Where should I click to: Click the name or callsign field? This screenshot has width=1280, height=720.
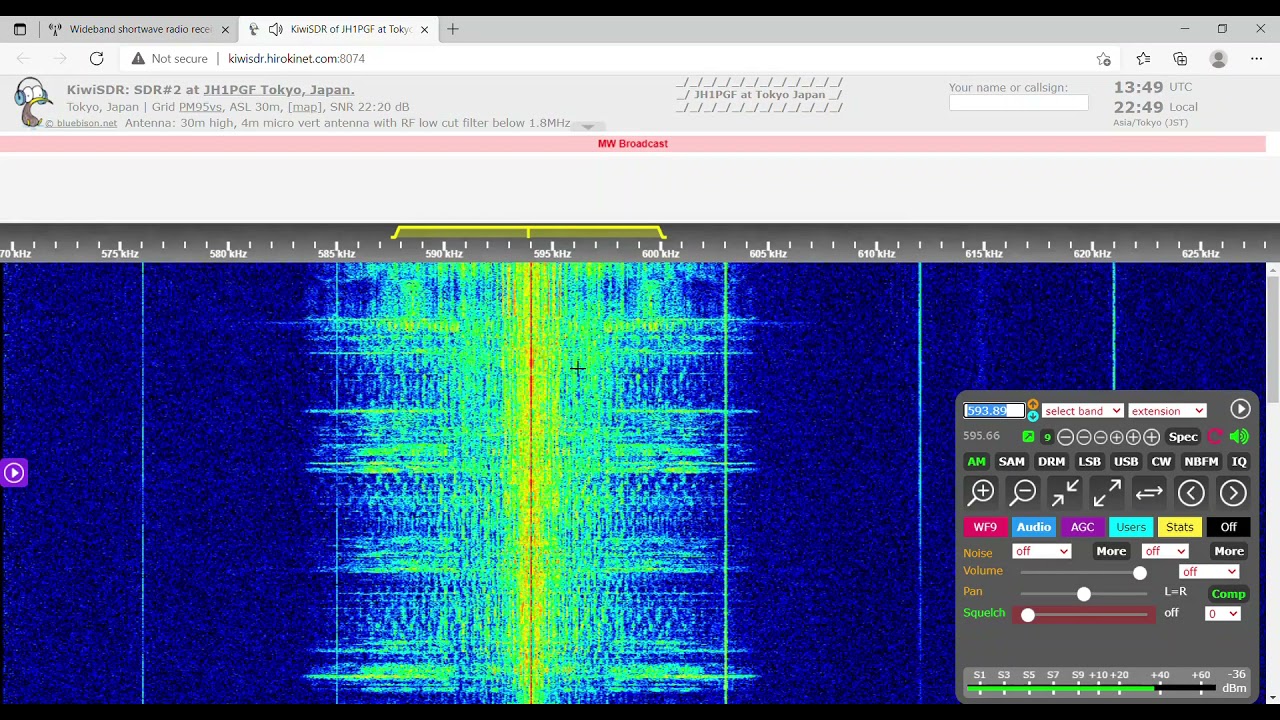pyautogui.click(x=1018, y=103)
